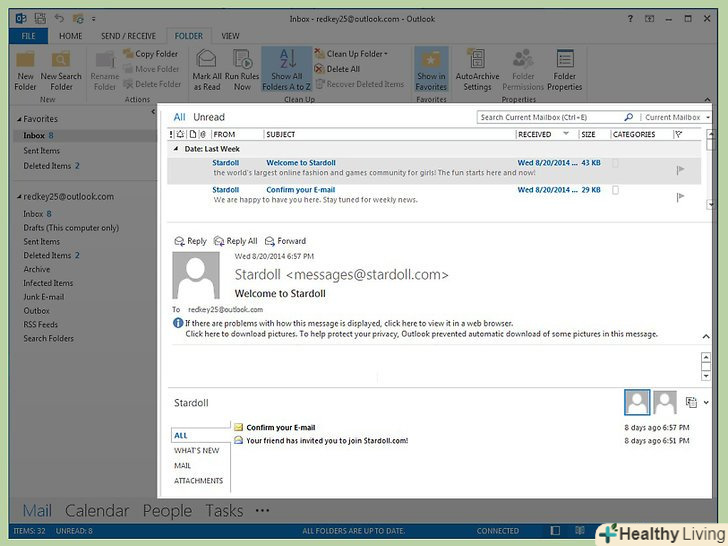728x546 pixels.
Task: Click Mark All as Read
Action: (x=207, y=71)
